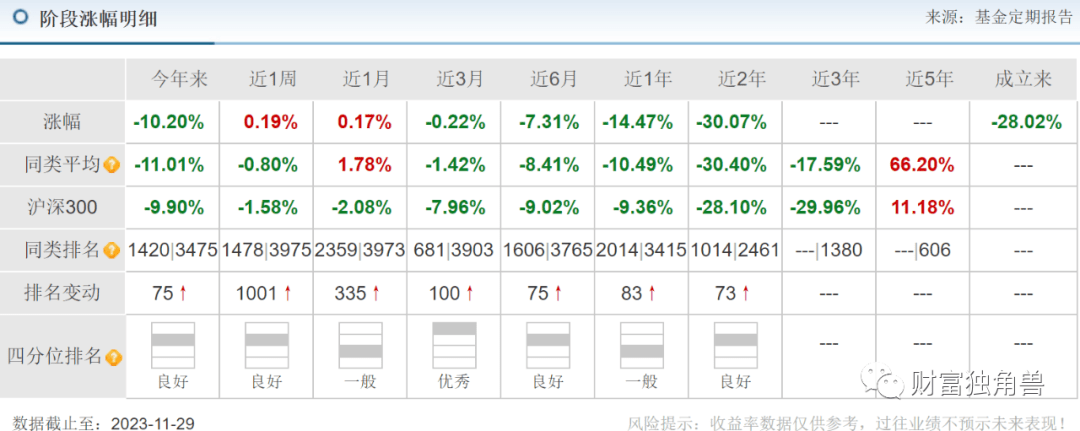Image resolution: width=1080 pixels, height=431 pixels.
Task: Click rank change value 100
Action: [x=444, y=293]
